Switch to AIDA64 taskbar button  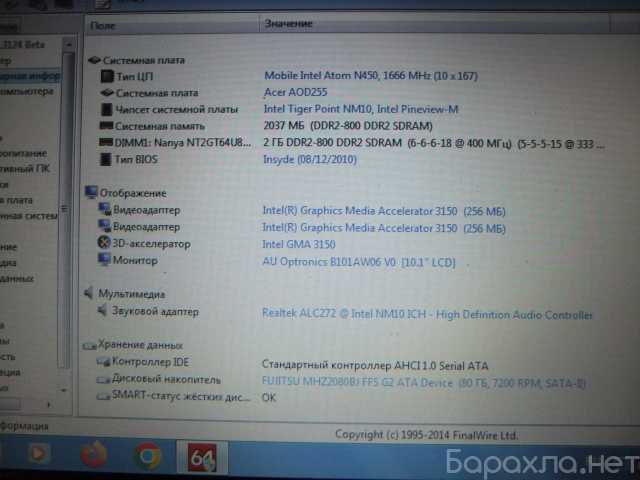coord(202,457)
